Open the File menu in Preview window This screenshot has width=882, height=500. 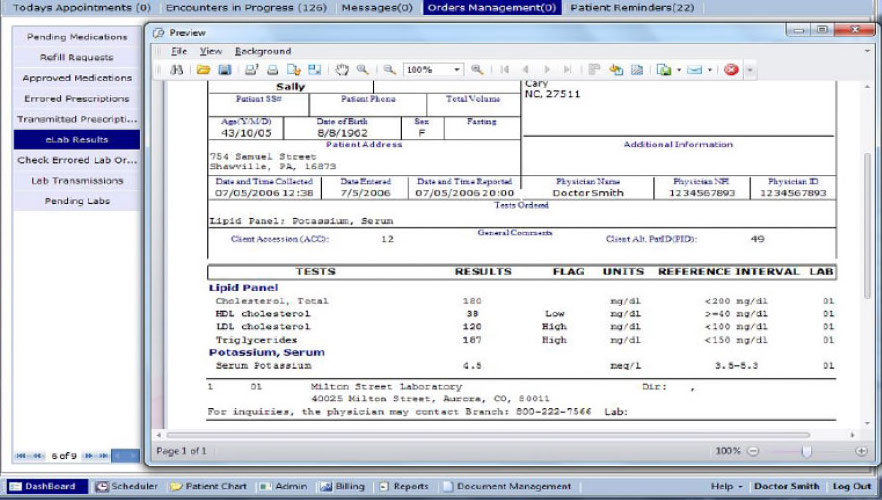pyautogui.click(x=179, y=51)
